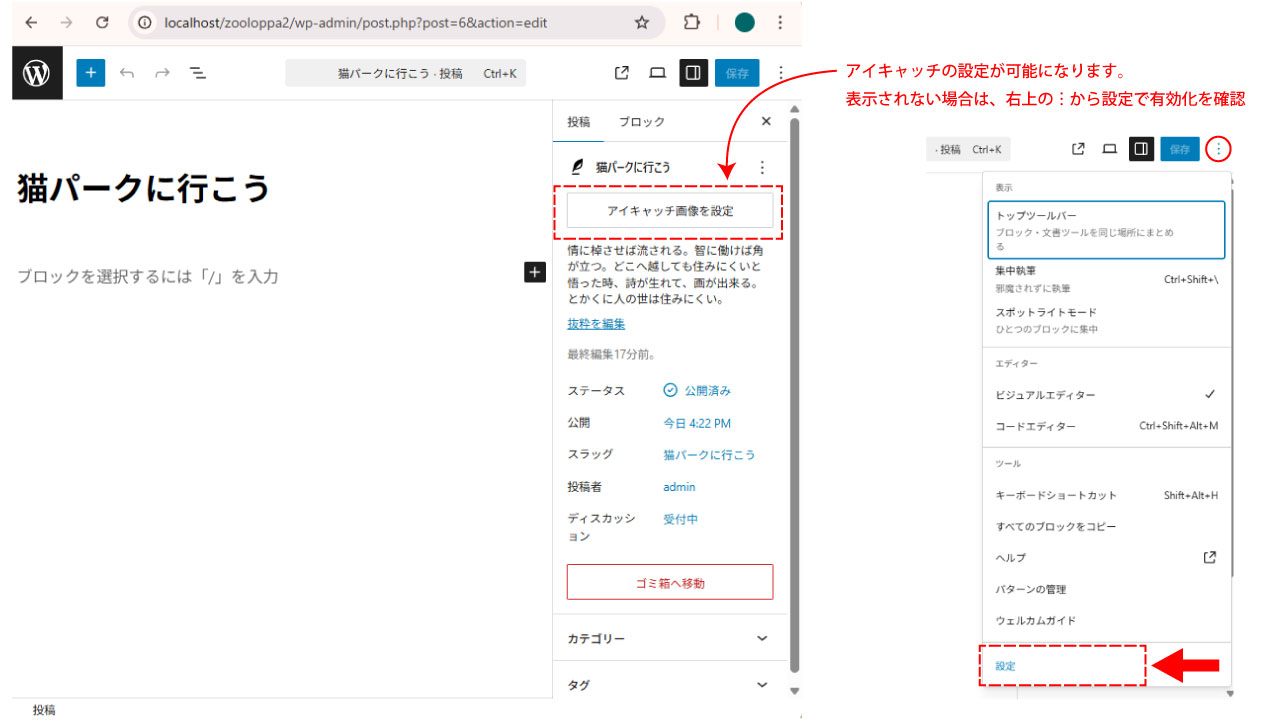Open the Chrome three-dot menu
This screenshot has height=720, width=1280.
780,22
